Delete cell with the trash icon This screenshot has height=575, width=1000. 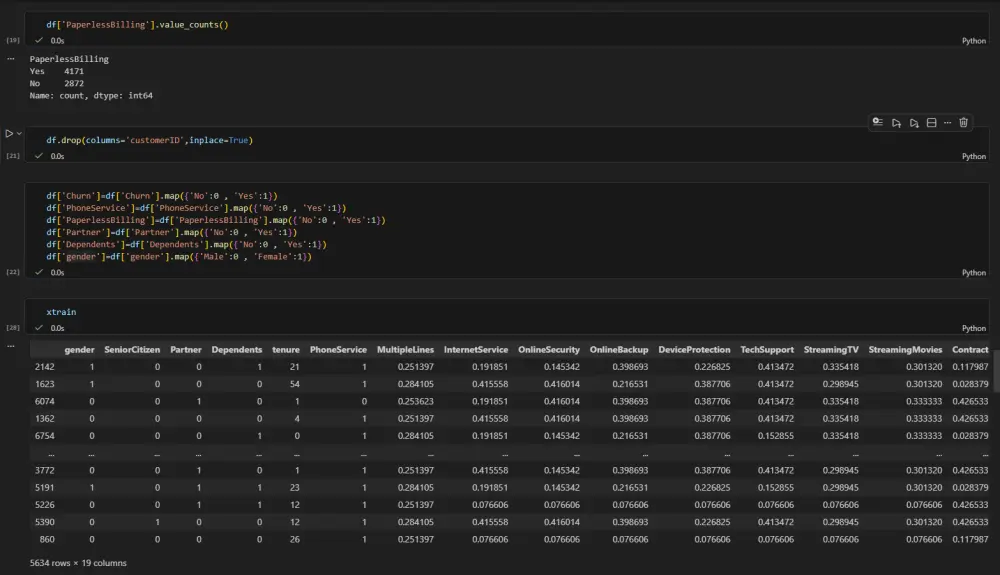[x=963, y=122]
